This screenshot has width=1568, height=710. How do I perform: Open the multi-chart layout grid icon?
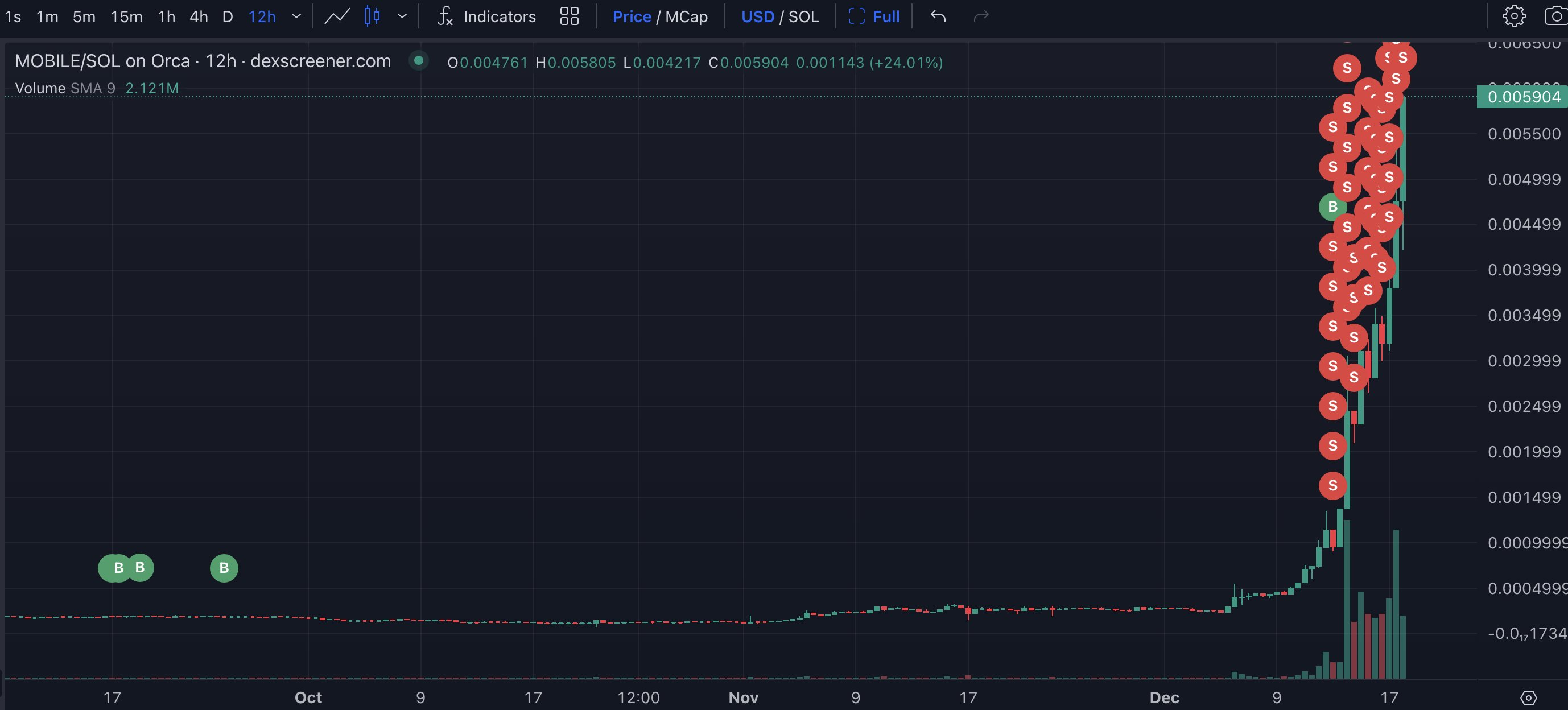point(568,16)
